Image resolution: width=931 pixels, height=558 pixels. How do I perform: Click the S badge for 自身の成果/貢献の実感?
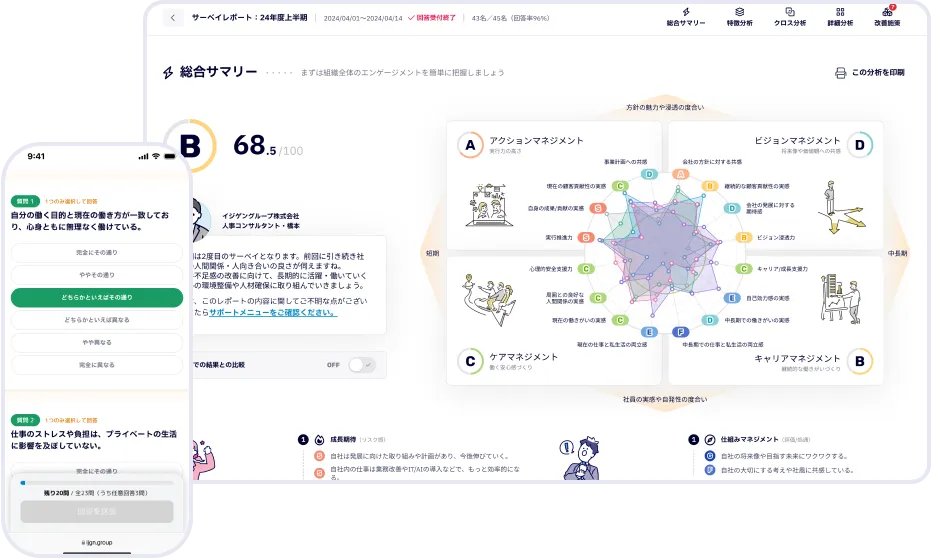[x=598, y=208]
